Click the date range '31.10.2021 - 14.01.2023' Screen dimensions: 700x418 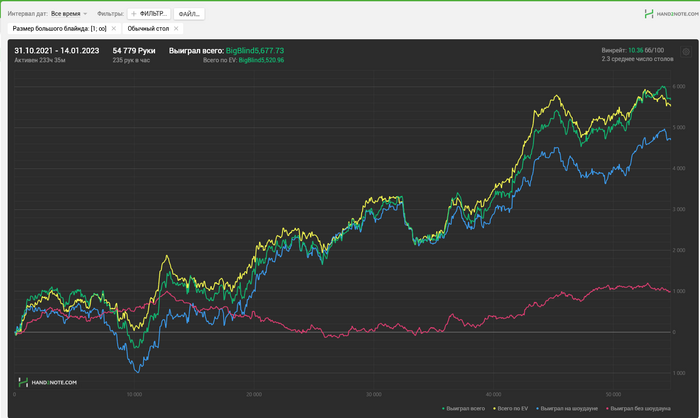point(57,51)
